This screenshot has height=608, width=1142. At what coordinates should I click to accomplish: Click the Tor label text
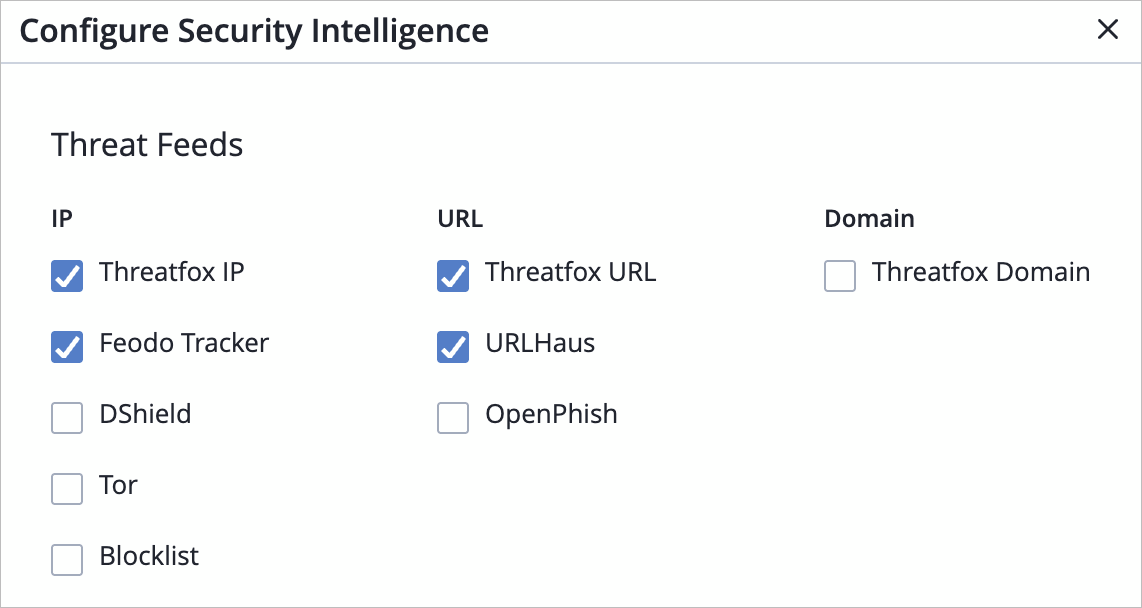[120, 485]
